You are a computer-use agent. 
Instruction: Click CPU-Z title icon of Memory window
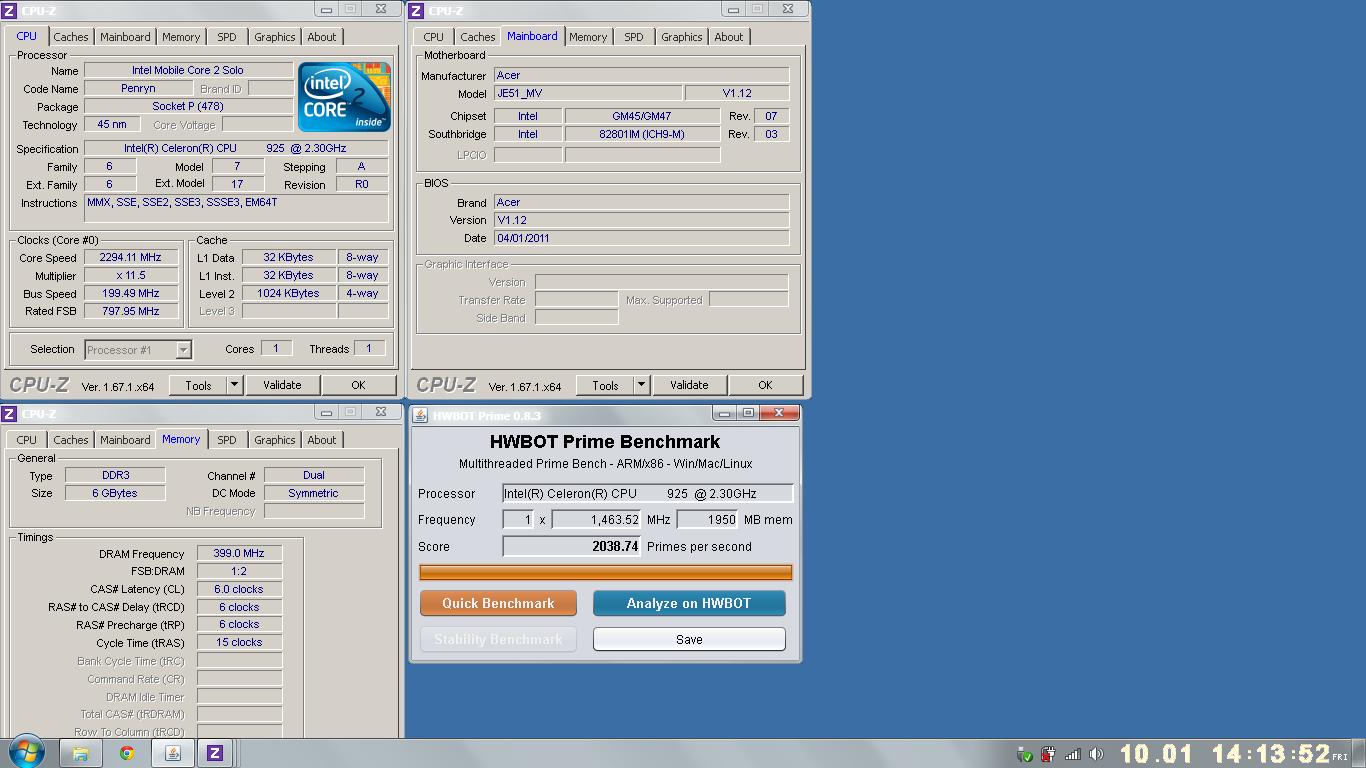click(x=11, y=413)
